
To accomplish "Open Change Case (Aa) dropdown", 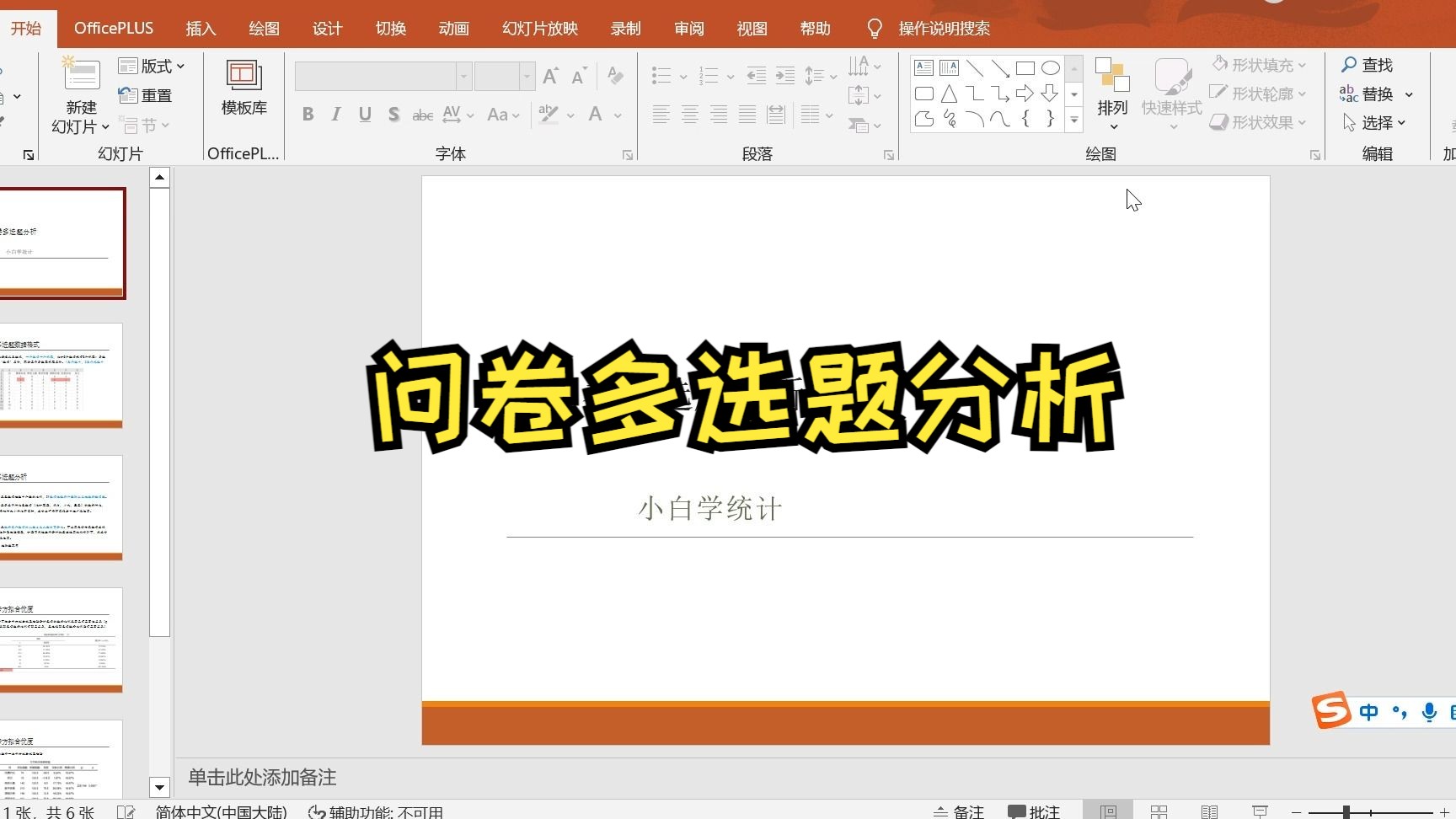I will (x=504, y=115).
